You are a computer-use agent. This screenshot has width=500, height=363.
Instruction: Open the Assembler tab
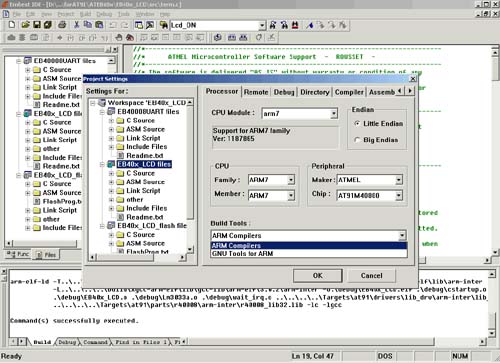point(382,92)
